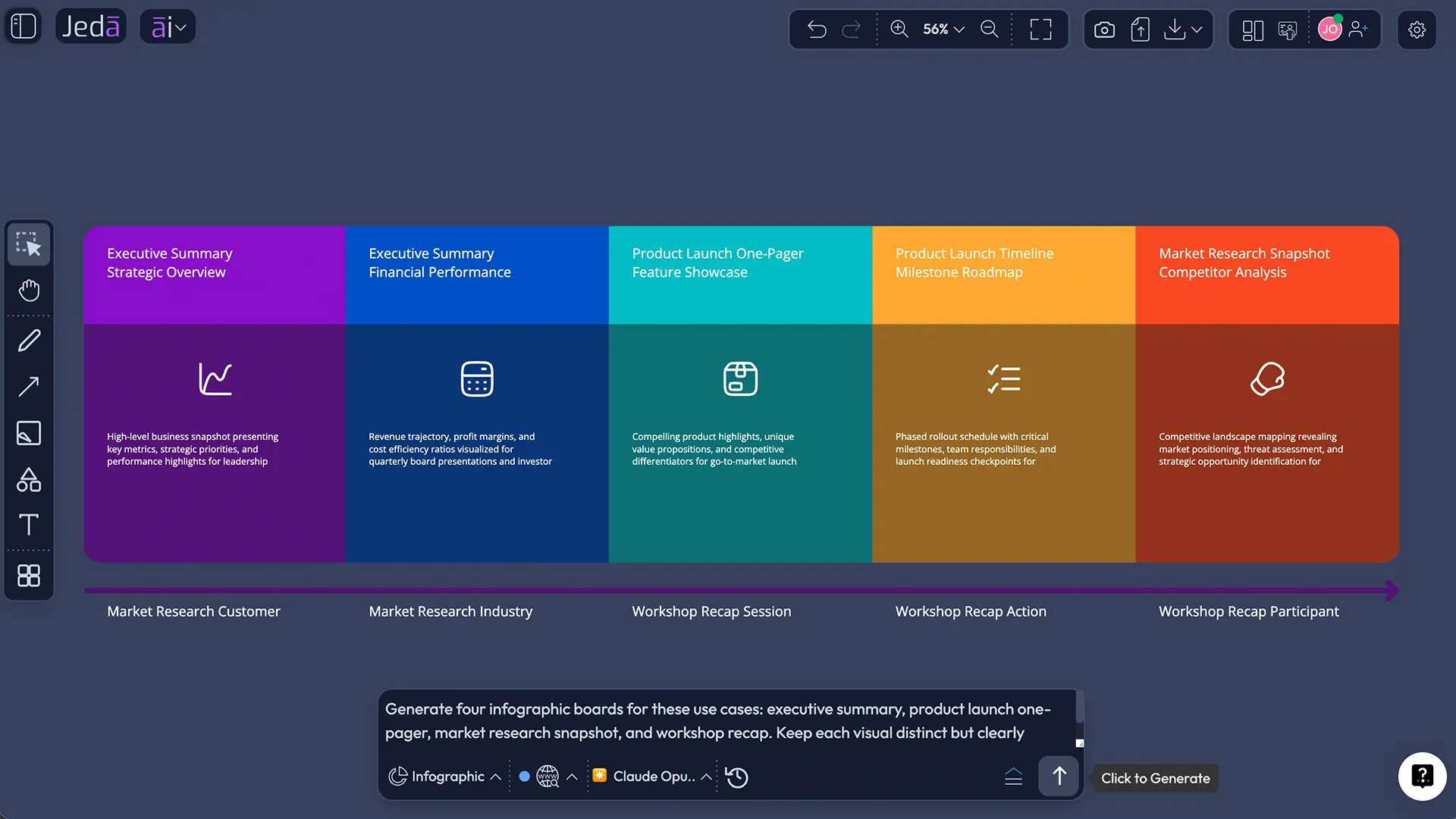
Task: Take a canvas snapshot with camera icon
Action: pyautogui.click(x=1104, y=30)
